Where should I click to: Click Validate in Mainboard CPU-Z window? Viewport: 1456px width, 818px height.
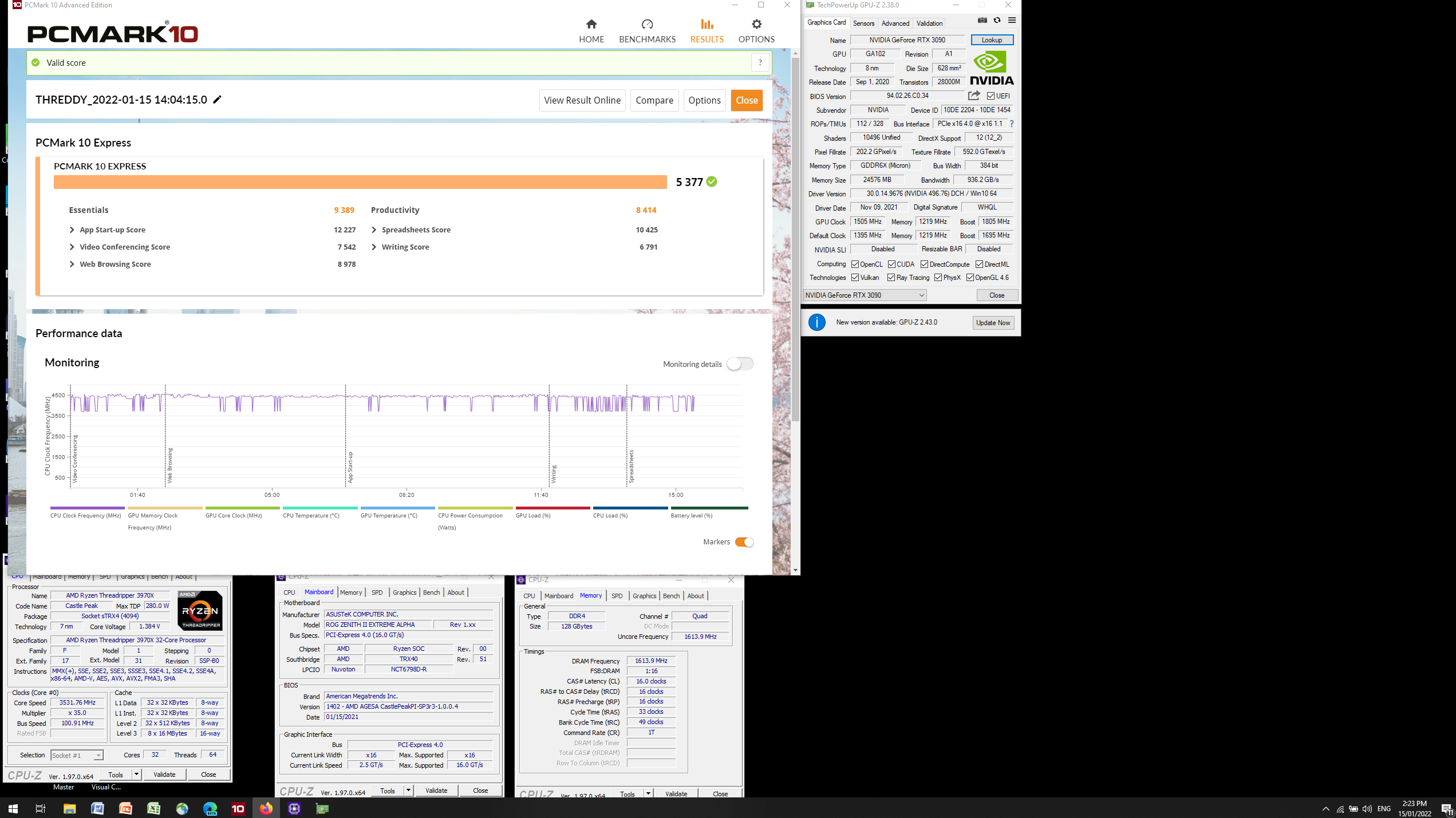(436, 791)
